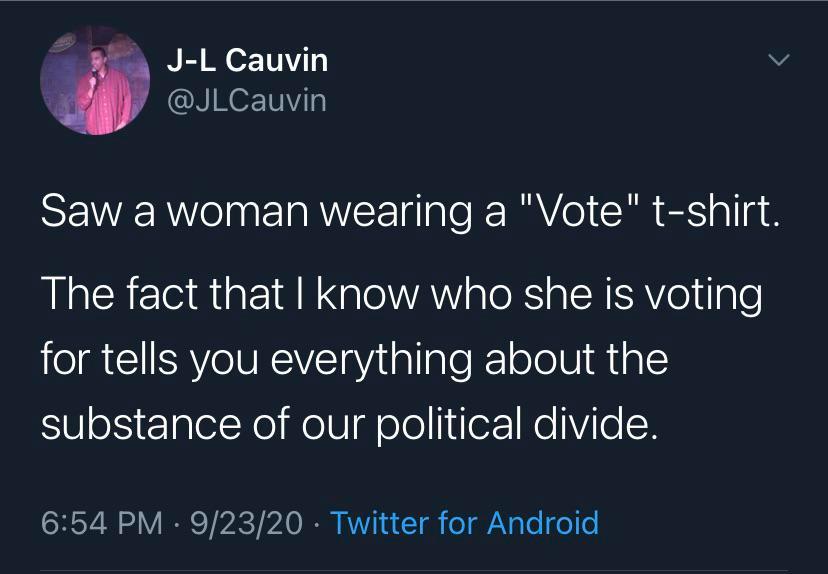Viewport: 828px width, 574px height.
Task: Click the @JLCauvin handle
Action: click(x=246, y=100)
